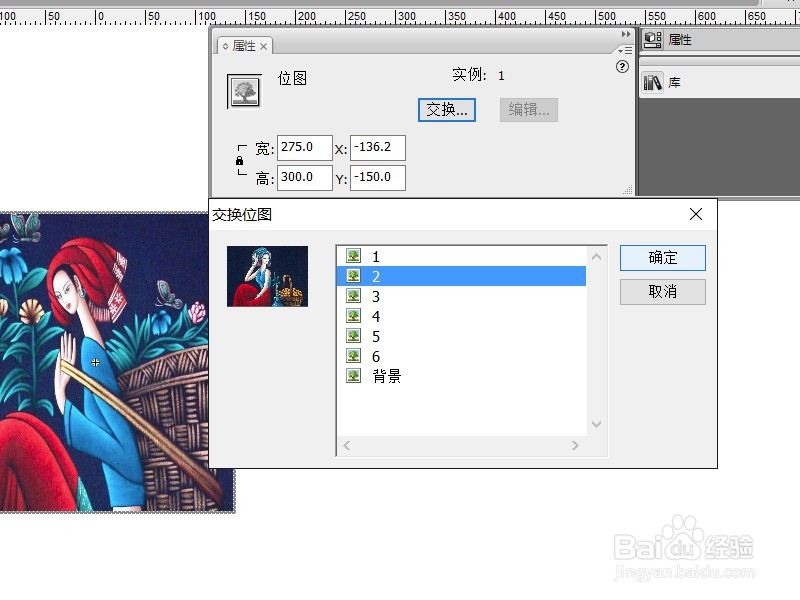Select bitmap 3 in the list
Image resolution: width=800 pixels, height=600 pixels.
click(x=461, y=296)
